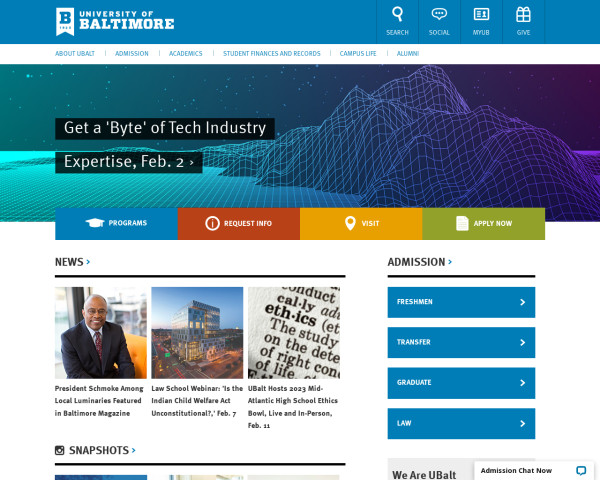Click the Request Info button label
Image resolution: width=600 pixels, height=480 pixels.
coord(248,224)
